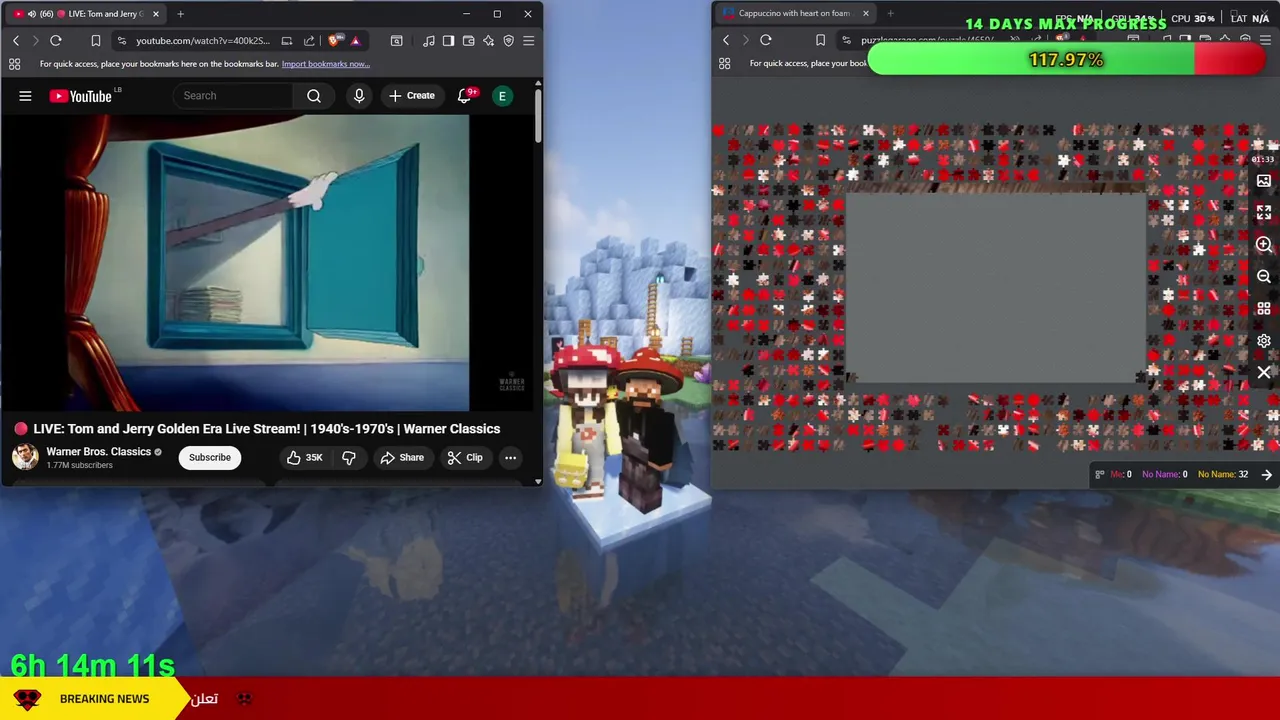The height and width of the screenshot is (720, 1280).
Task: Click the YouTube search magnifier button
Action: (x=314, y=96)
